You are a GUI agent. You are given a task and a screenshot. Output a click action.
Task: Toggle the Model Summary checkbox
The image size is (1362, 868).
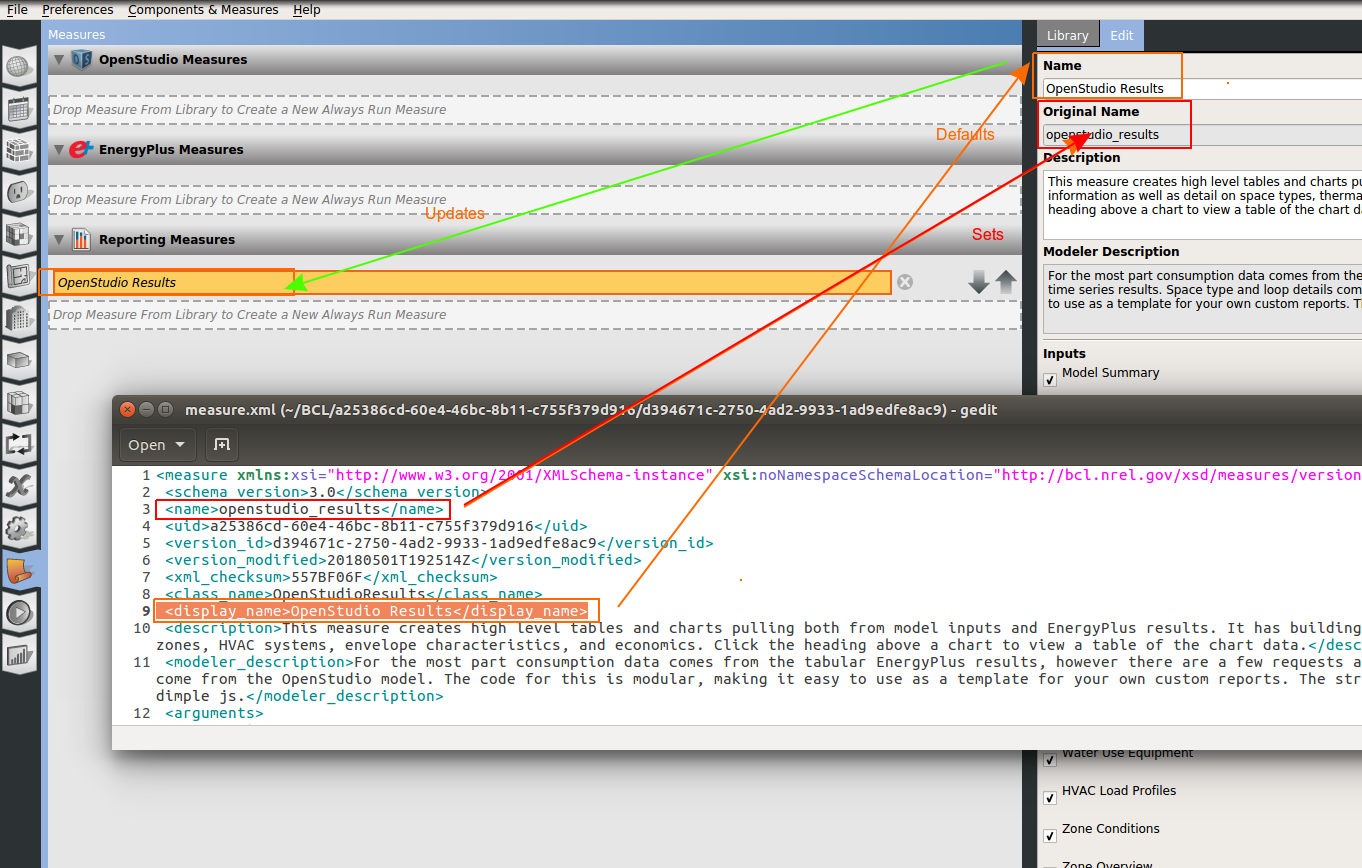(x=1050, y=379)
